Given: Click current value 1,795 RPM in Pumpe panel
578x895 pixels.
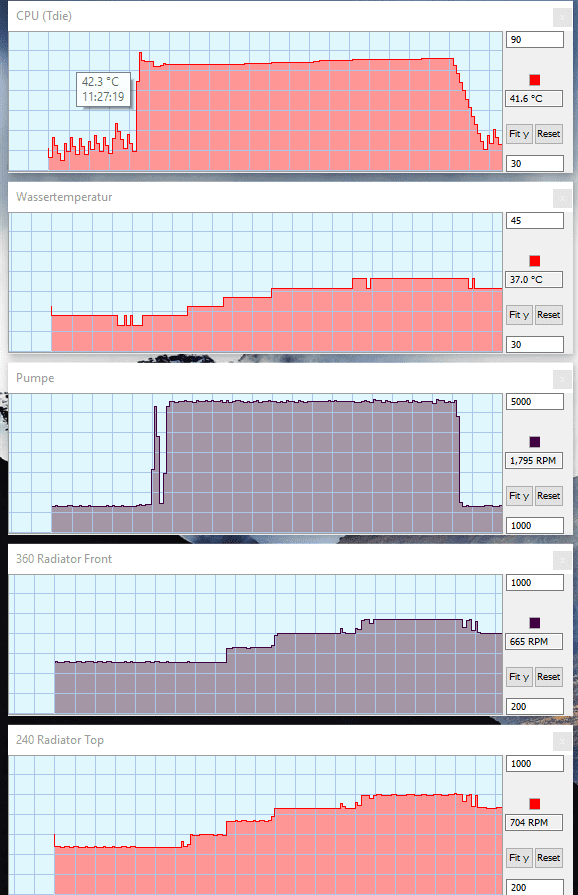Looking at the screenshot, I should [x=534, y=461].
